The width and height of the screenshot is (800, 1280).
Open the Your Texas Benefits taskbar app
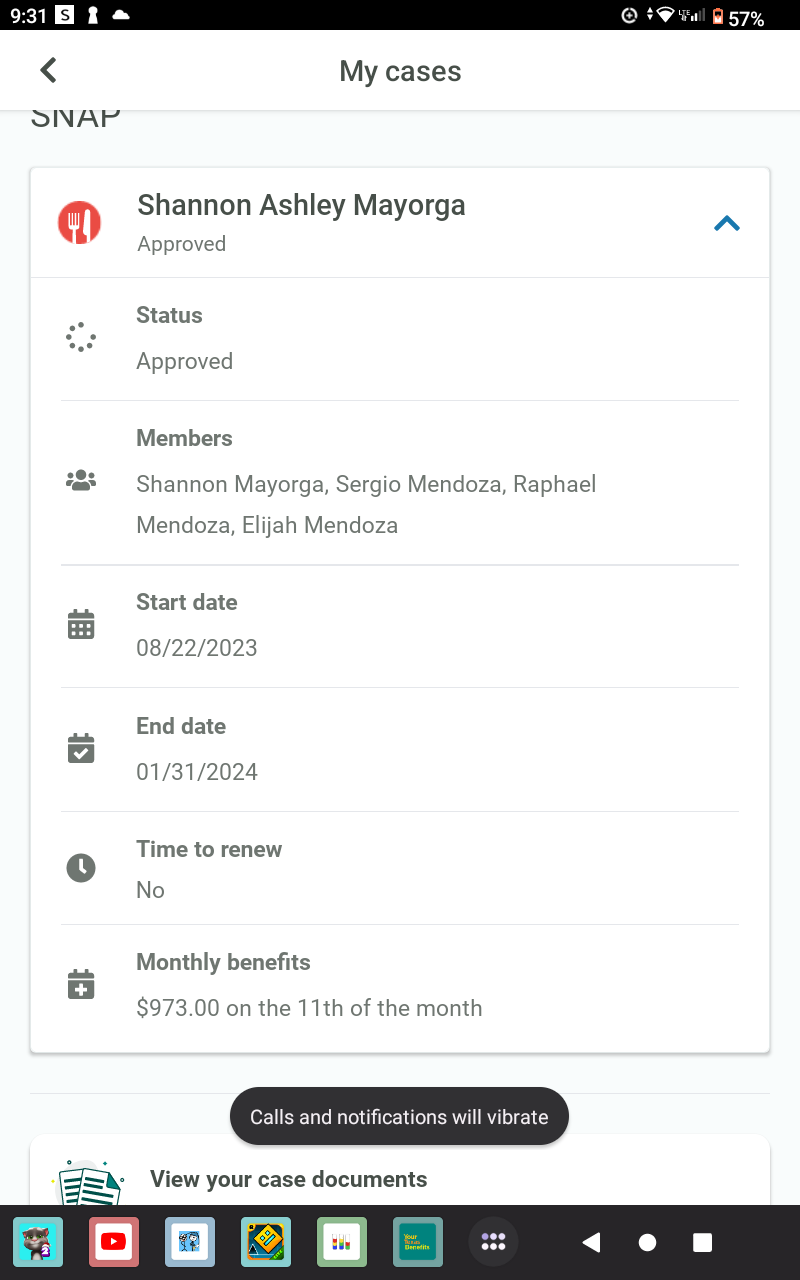point(418,1242)
